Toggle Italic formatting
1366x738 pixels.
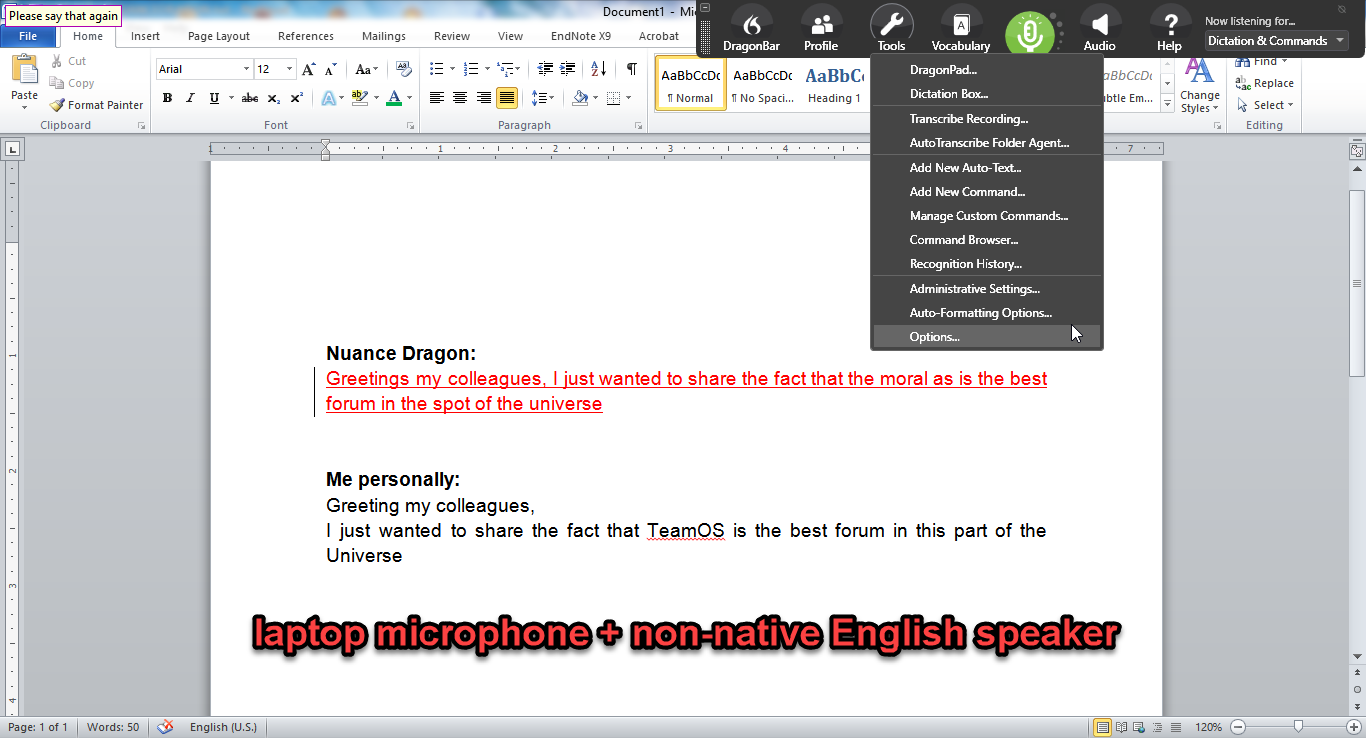click(x=190, y=98)
